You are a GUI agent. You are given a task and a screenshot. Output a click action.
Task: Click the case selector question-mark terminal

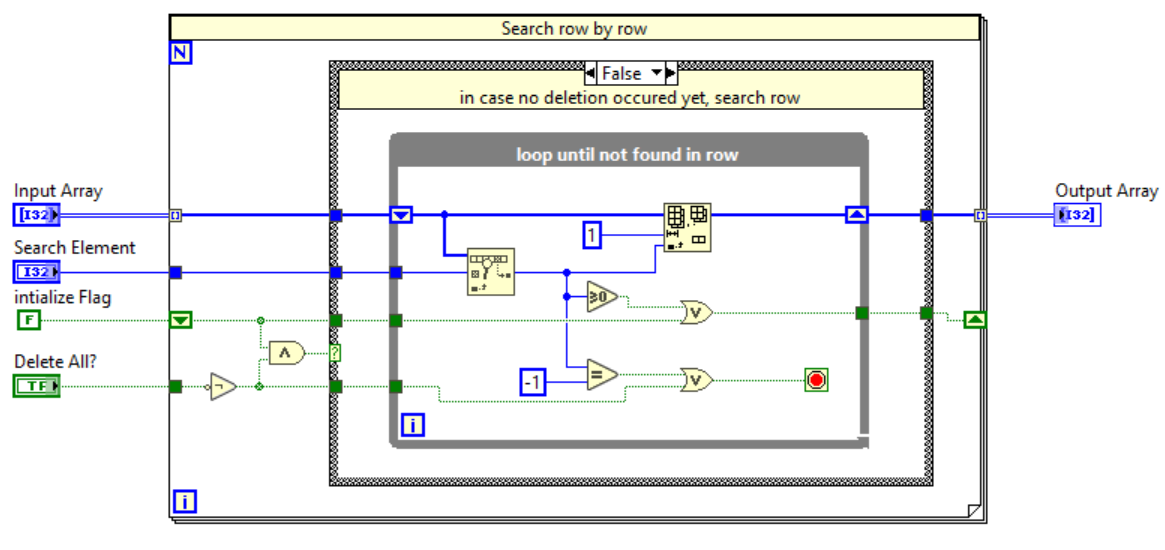tap(334, 353)
